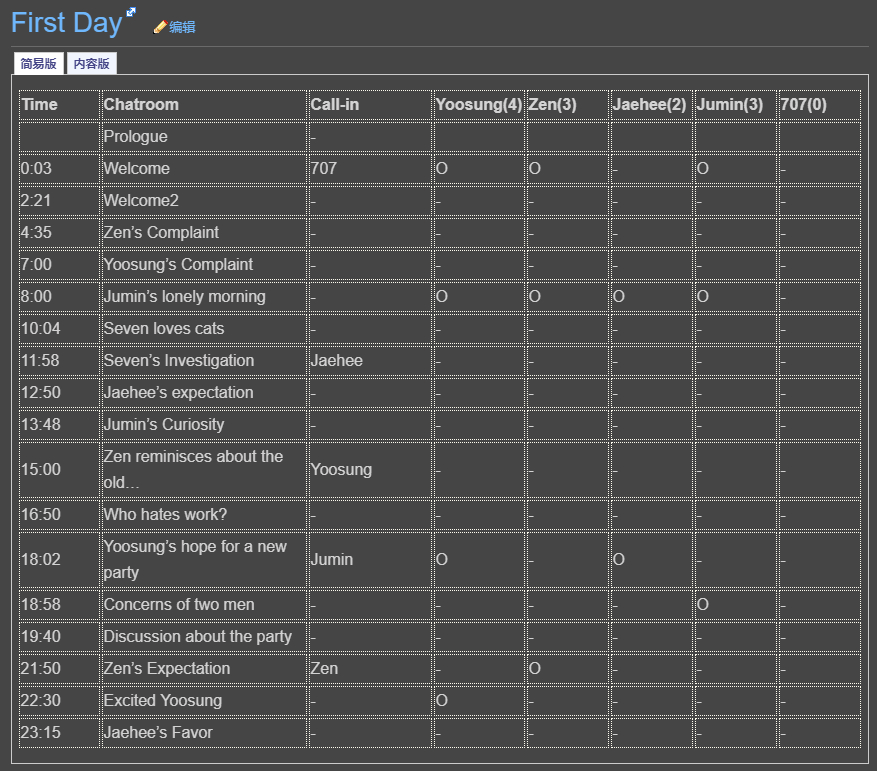Select Zen reminisces about the old… cell
This screenshot has width=877, height=771.
pyautogui.click(x=205, y=469)
